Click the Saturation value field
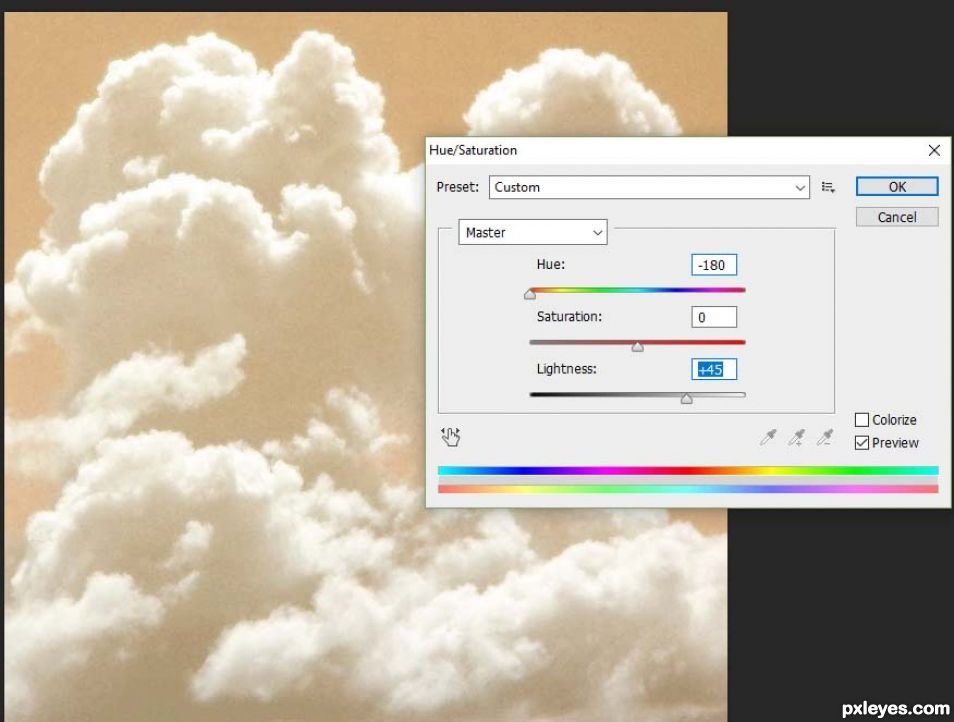The image size is (954, 722). click(x=714, y=318)
